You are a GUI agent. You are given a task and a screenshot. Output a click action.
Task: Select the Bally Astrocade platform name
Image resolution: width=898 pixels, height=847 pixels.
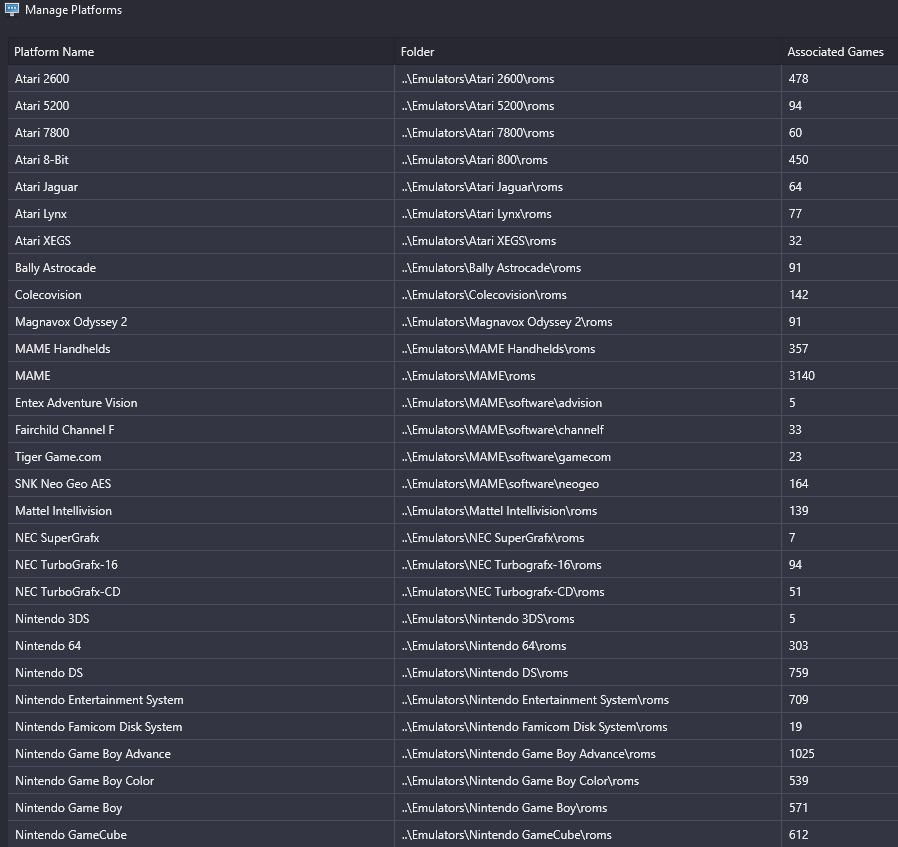56,267
